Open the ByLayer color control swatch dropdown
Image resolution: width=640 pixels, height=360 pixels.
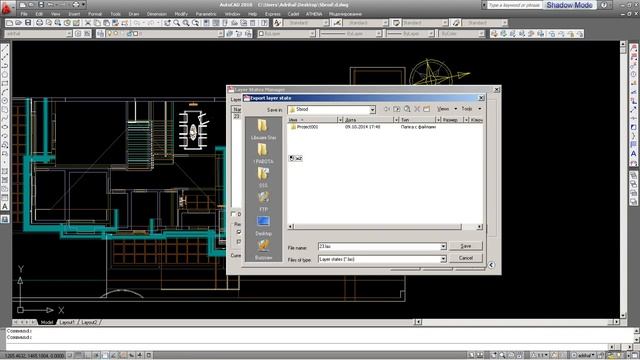[x=312, y=34]
